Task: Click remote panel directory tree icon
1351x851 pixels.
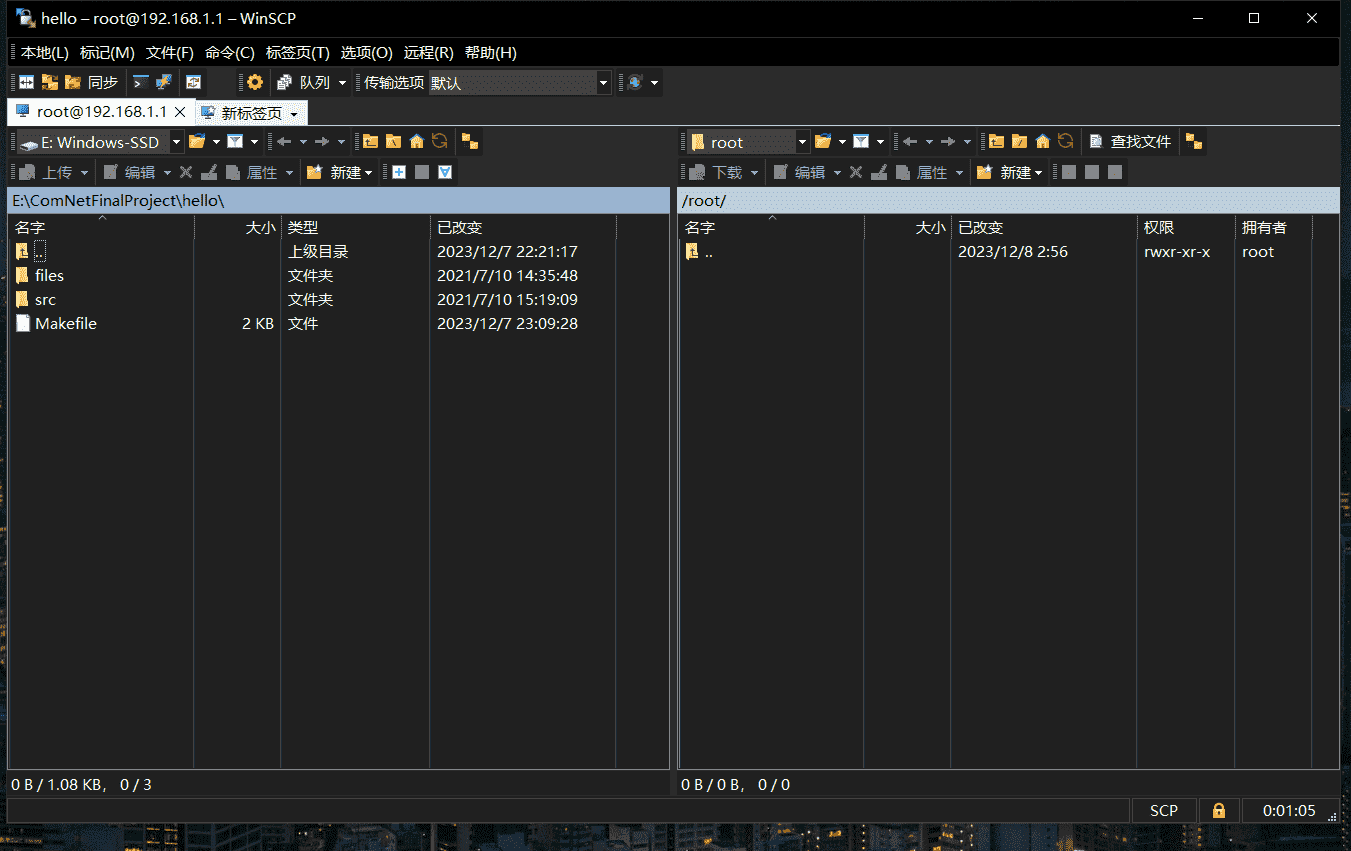Action: coord(1194,142)
